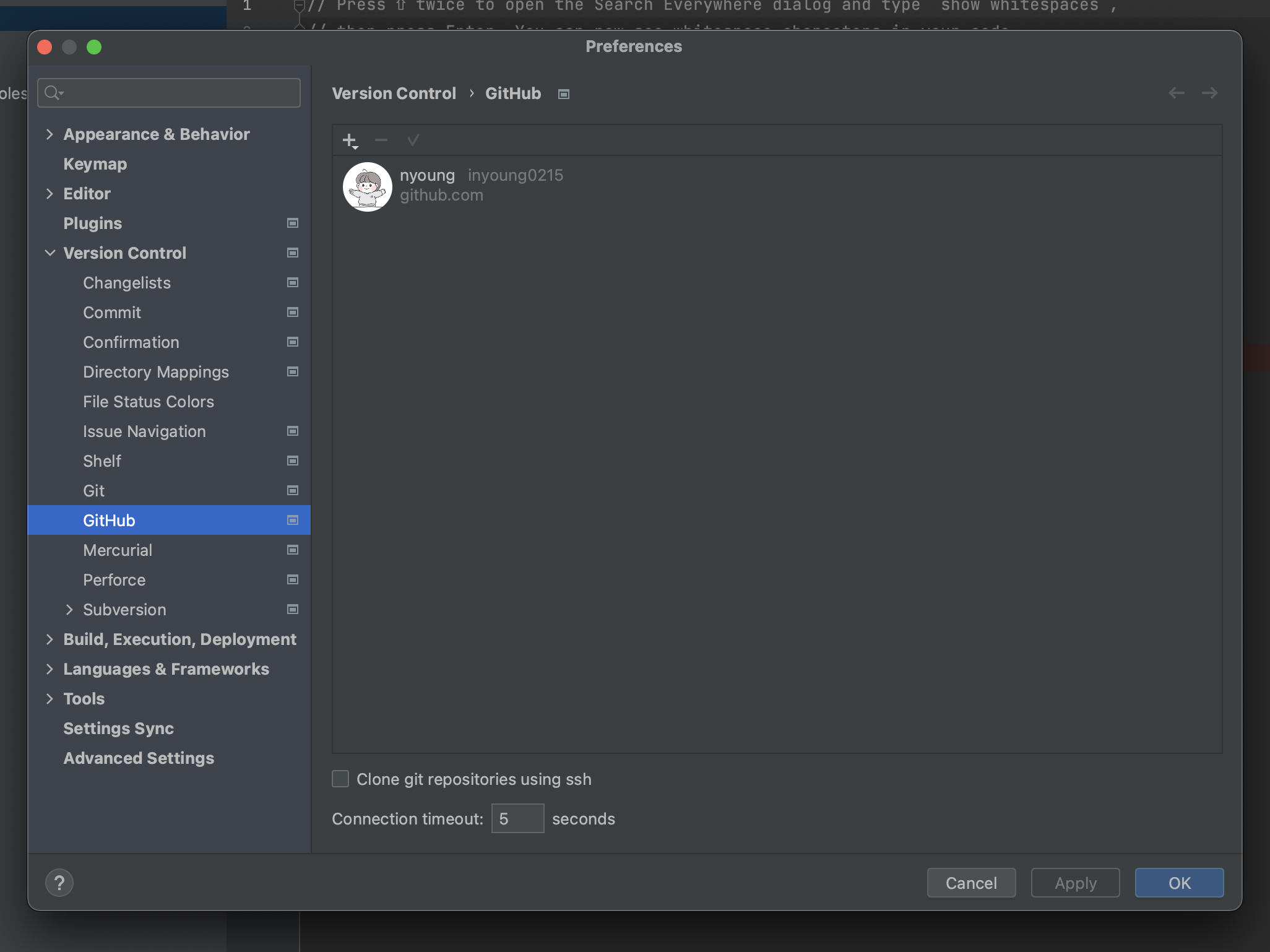Expand the Subversion subsection
The height and width of the screenshot is (952, 1270).
coord(69,610)
